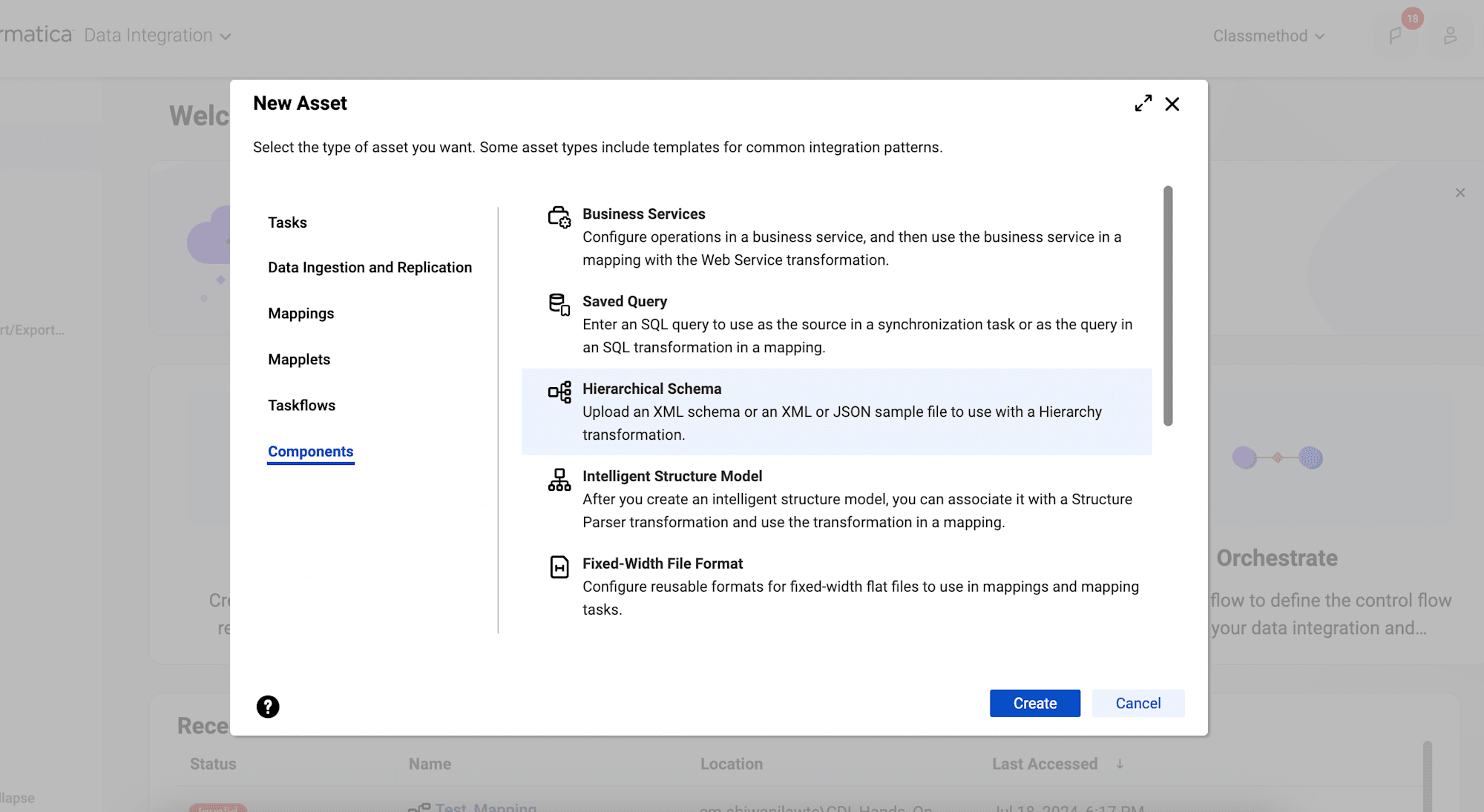The height and width of the screenshot is (812, 1484).
Task: Click the Intelligent Structure Model icon
Action: [559, 480]
